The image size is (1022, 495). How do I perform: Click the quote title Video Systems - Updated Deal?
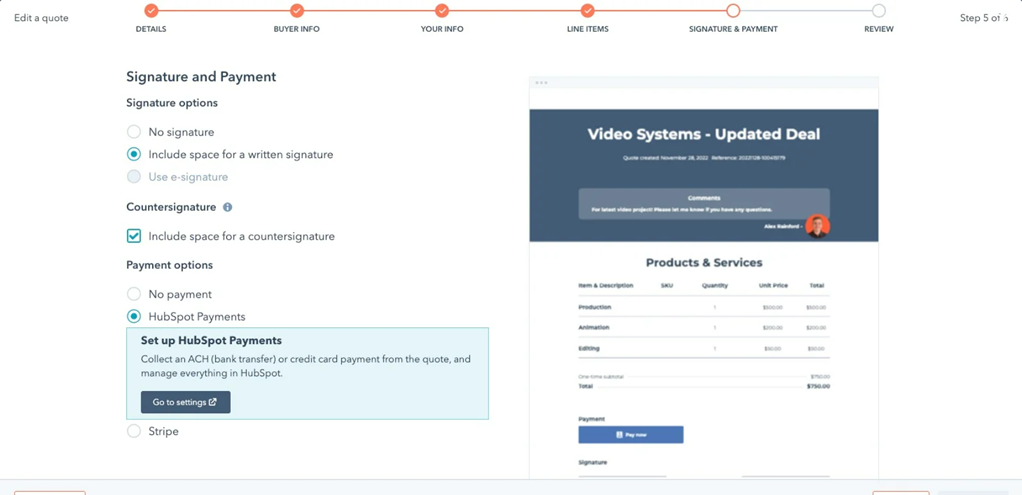pyautogui.click(x=703, y=134)
